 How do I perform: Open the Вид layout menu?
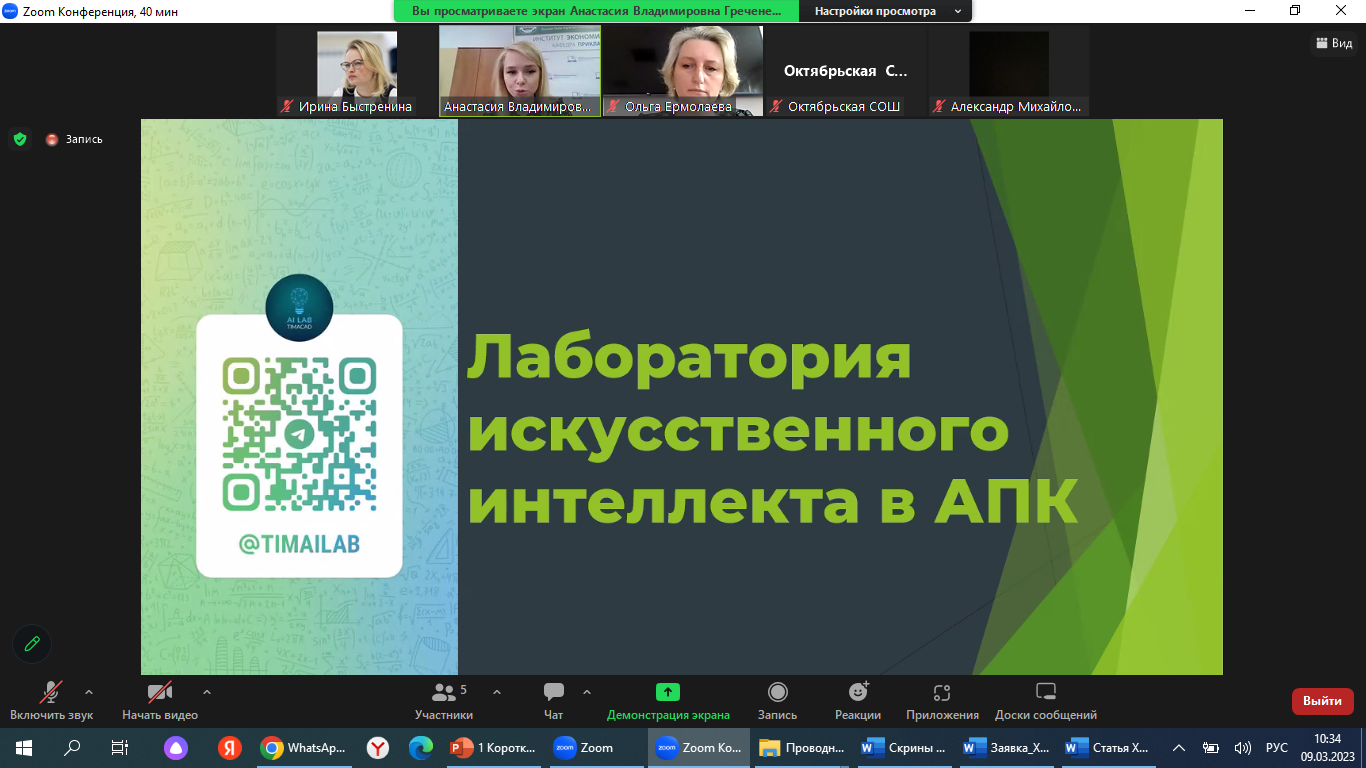(1334, 43)
